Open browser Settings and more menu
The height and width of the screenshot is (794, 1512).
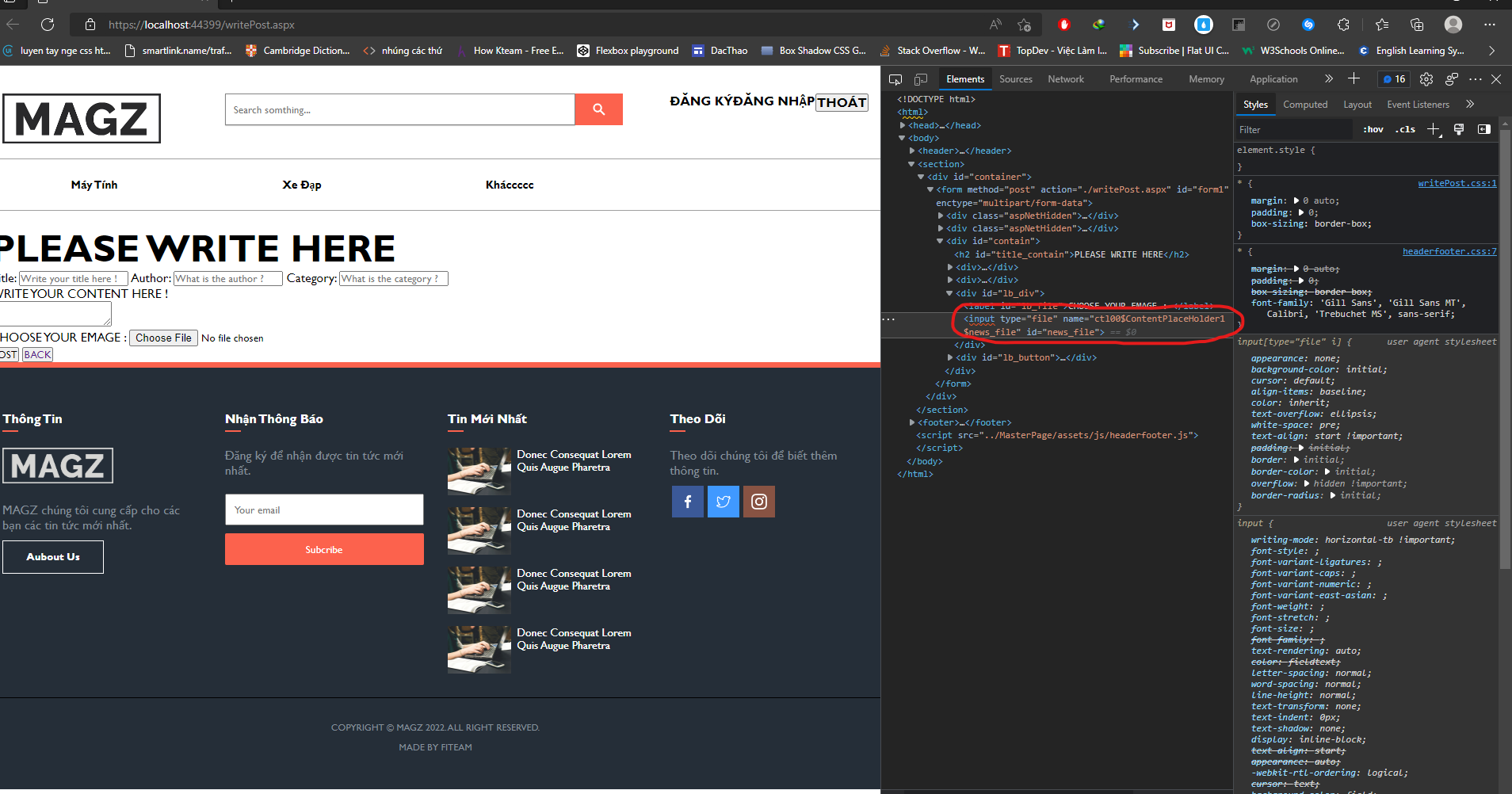point(1490,25)
